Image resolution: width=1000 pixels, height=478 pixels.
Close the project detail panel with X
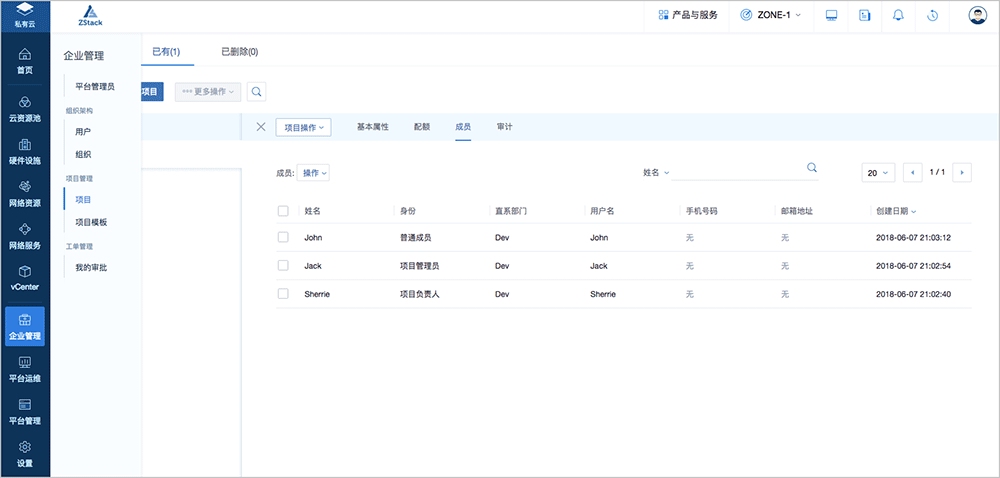click(x=261, y=127)
